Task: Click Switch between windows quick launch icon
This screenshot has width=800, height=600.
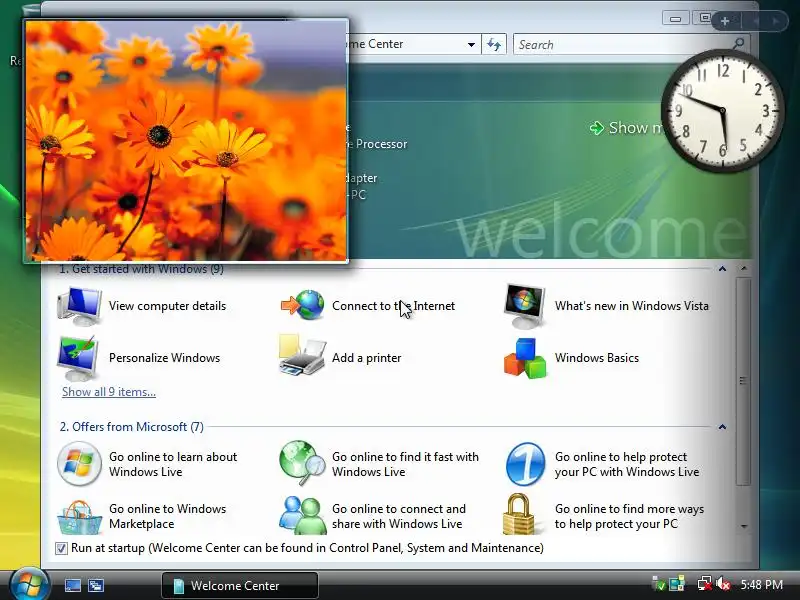Action: point(96,585)
